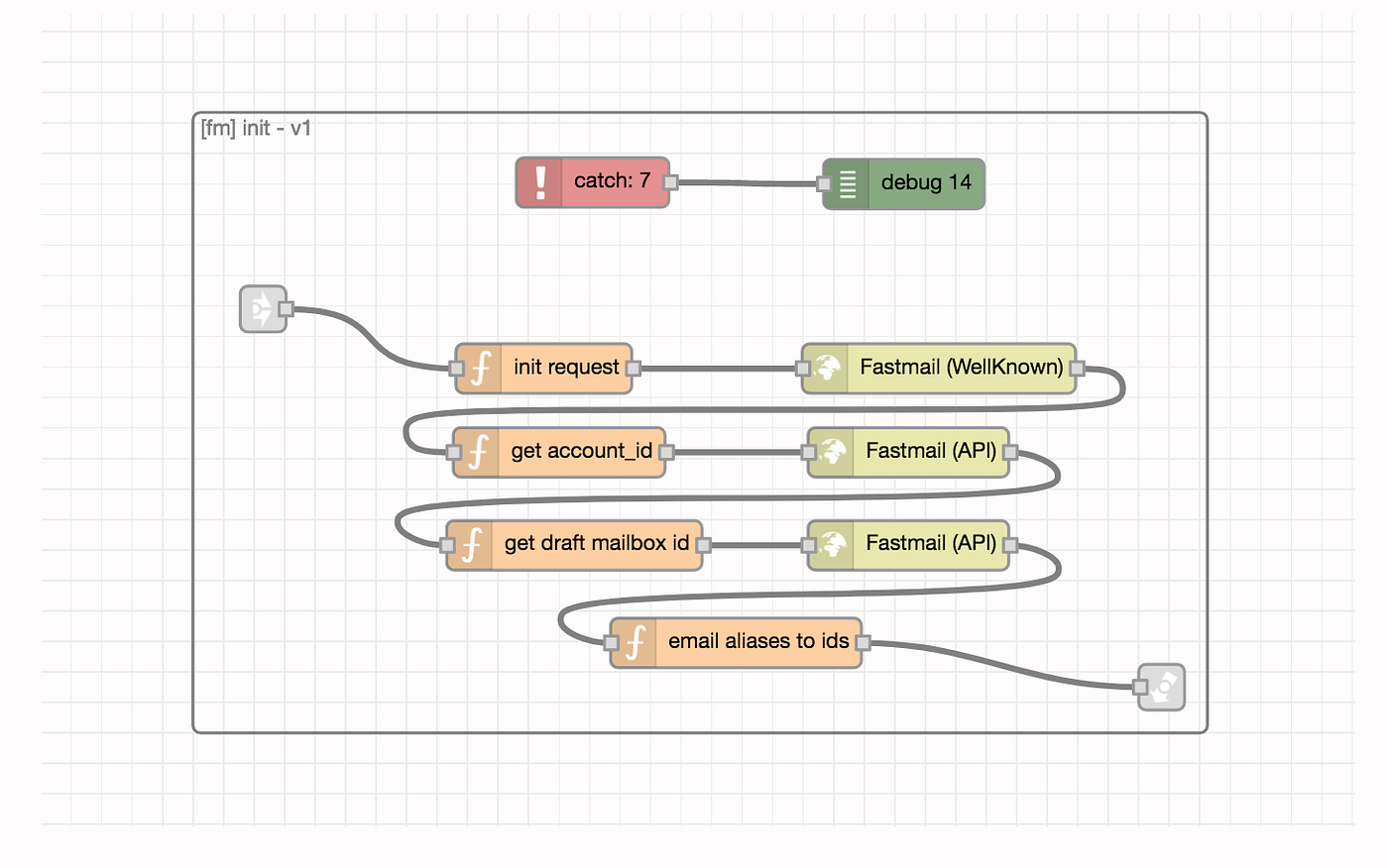Click input port of Fastmail (WellKnown) node
The height and width of the screenshot is (868, 1388).
(804, 369)
